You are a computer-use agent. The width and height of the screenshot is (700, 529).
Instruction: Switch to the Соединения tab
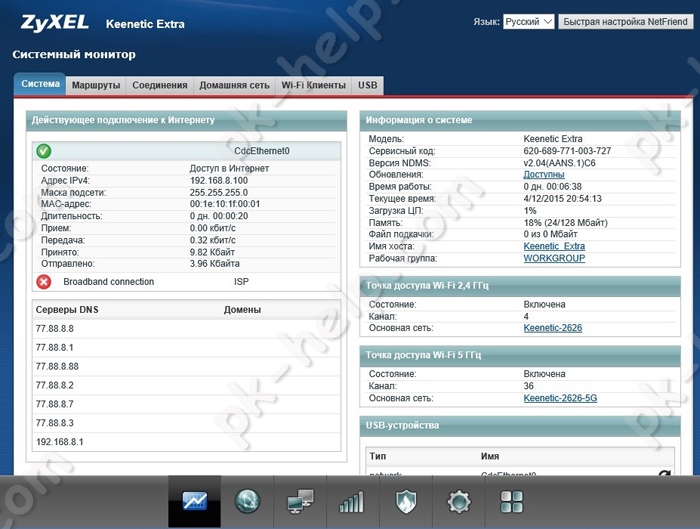pos(160,85)
